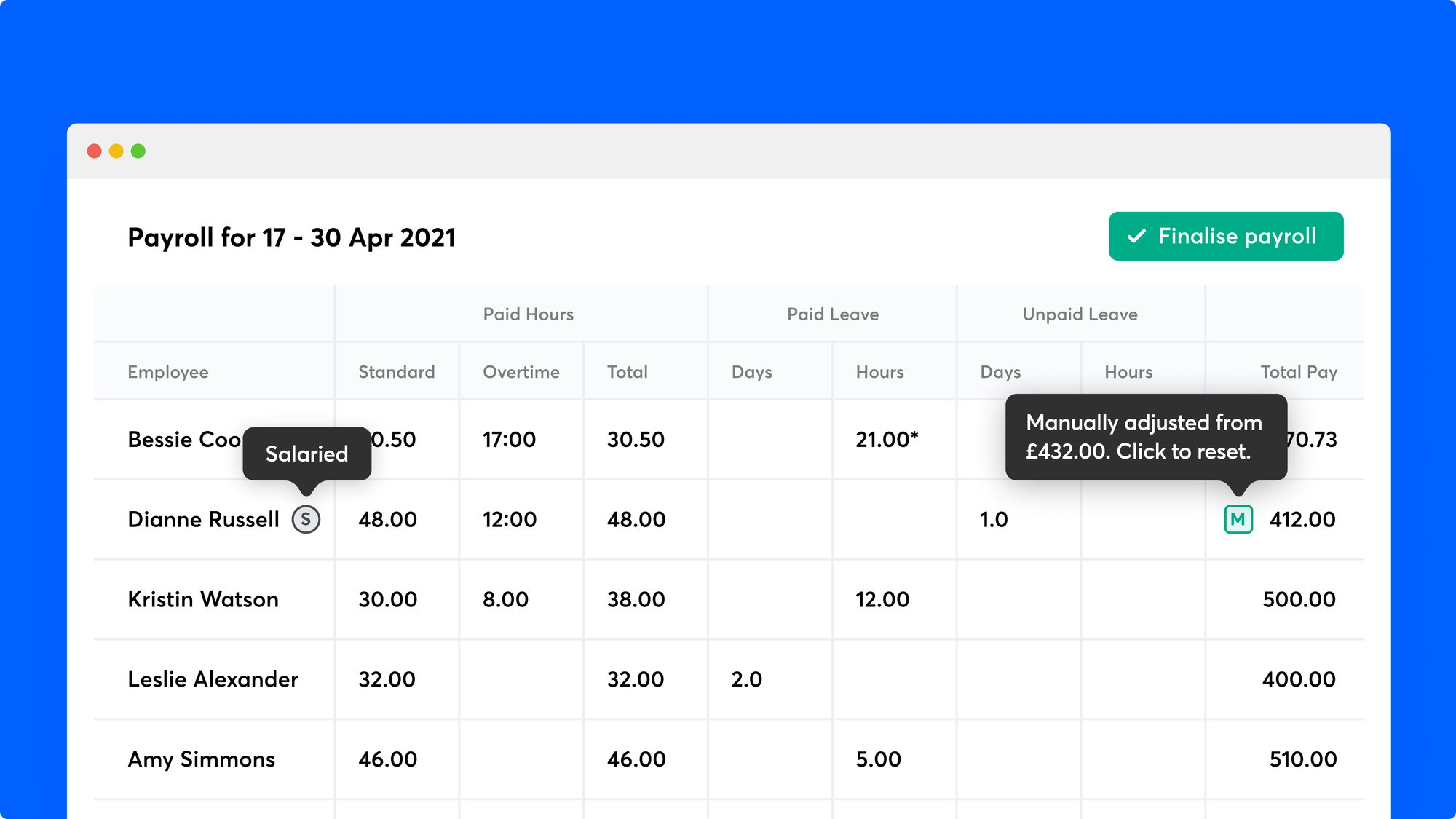Click the checkmark icon on Finalise payroll
This screenshot has width=1456, height=819.
(x=1134, y=236)
